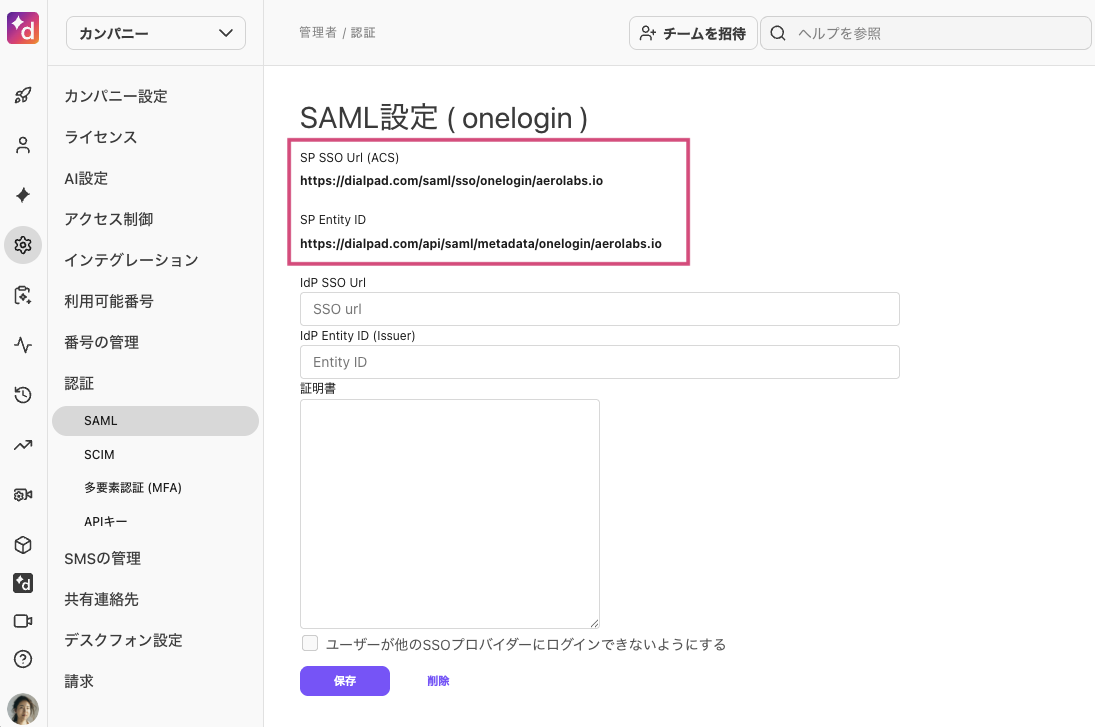
Task: Open カンパニー設定 in the menu
Action: [116, 96]
